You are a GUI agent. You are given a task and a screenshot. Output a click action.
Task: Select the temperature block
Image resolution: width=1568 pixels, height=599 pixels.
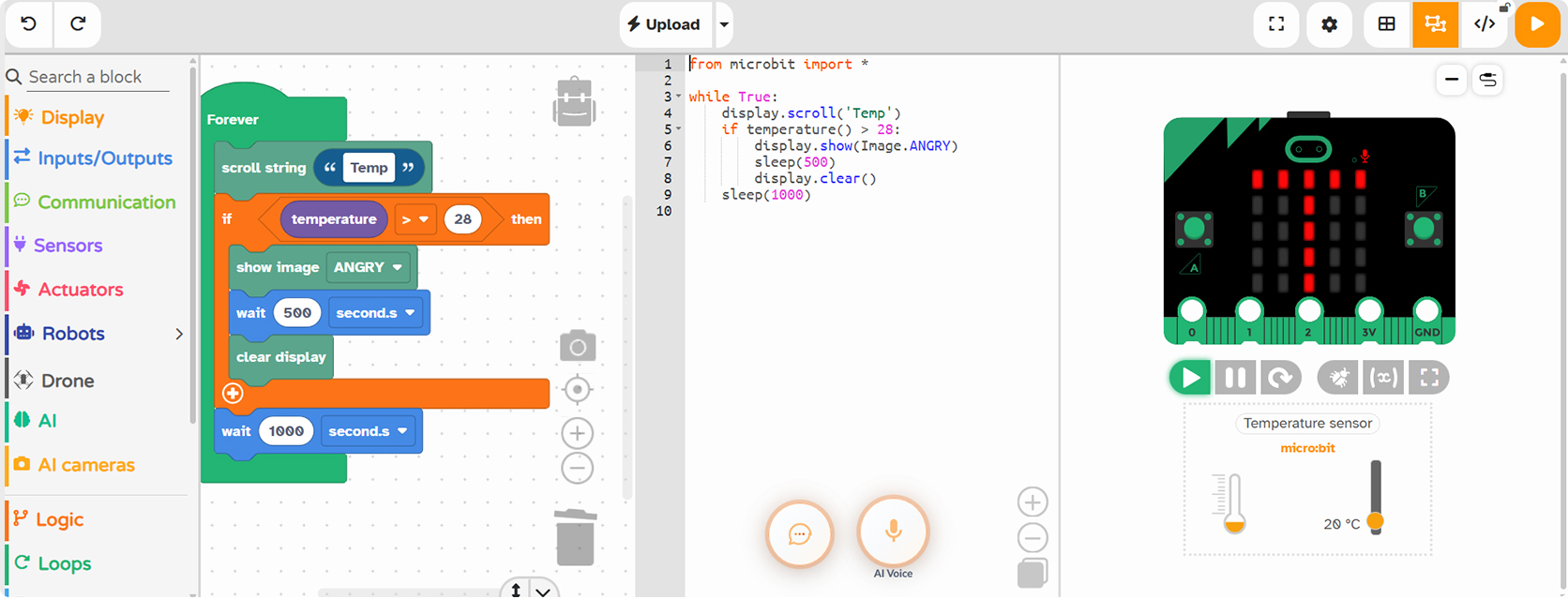[x=334, y=219]
